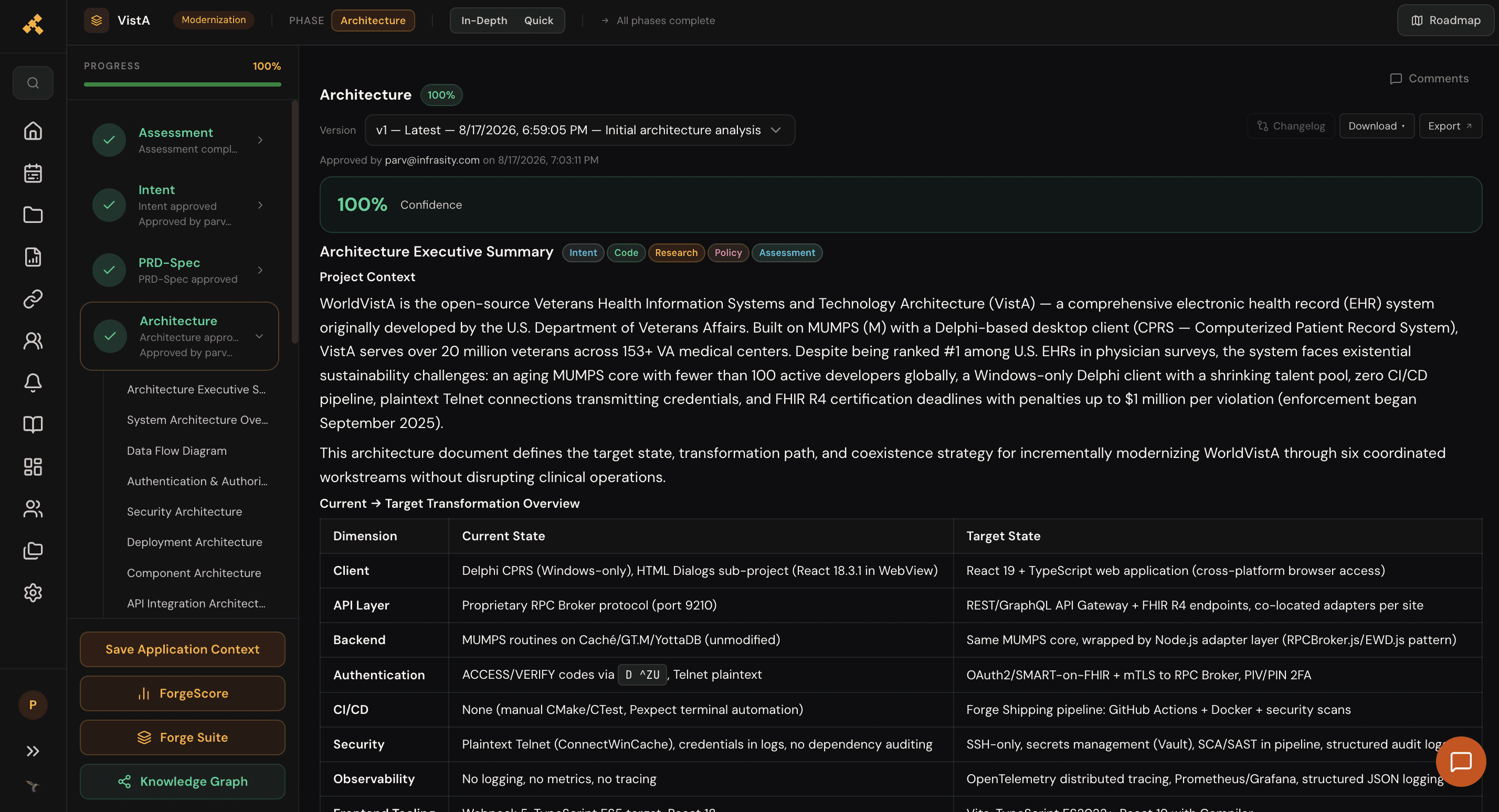The image size is (1499, 812).
Task: Expand the PRD-Spec step chevron
Action: point(260,271)
